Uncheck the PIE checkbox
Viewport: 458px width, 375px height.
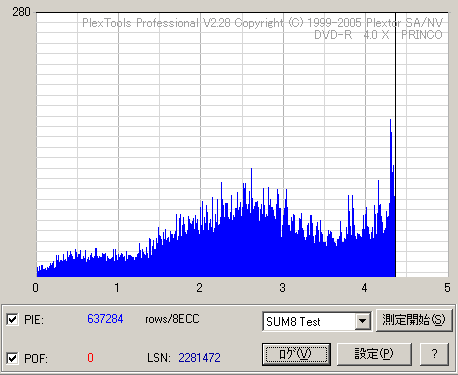coord(12,319)
